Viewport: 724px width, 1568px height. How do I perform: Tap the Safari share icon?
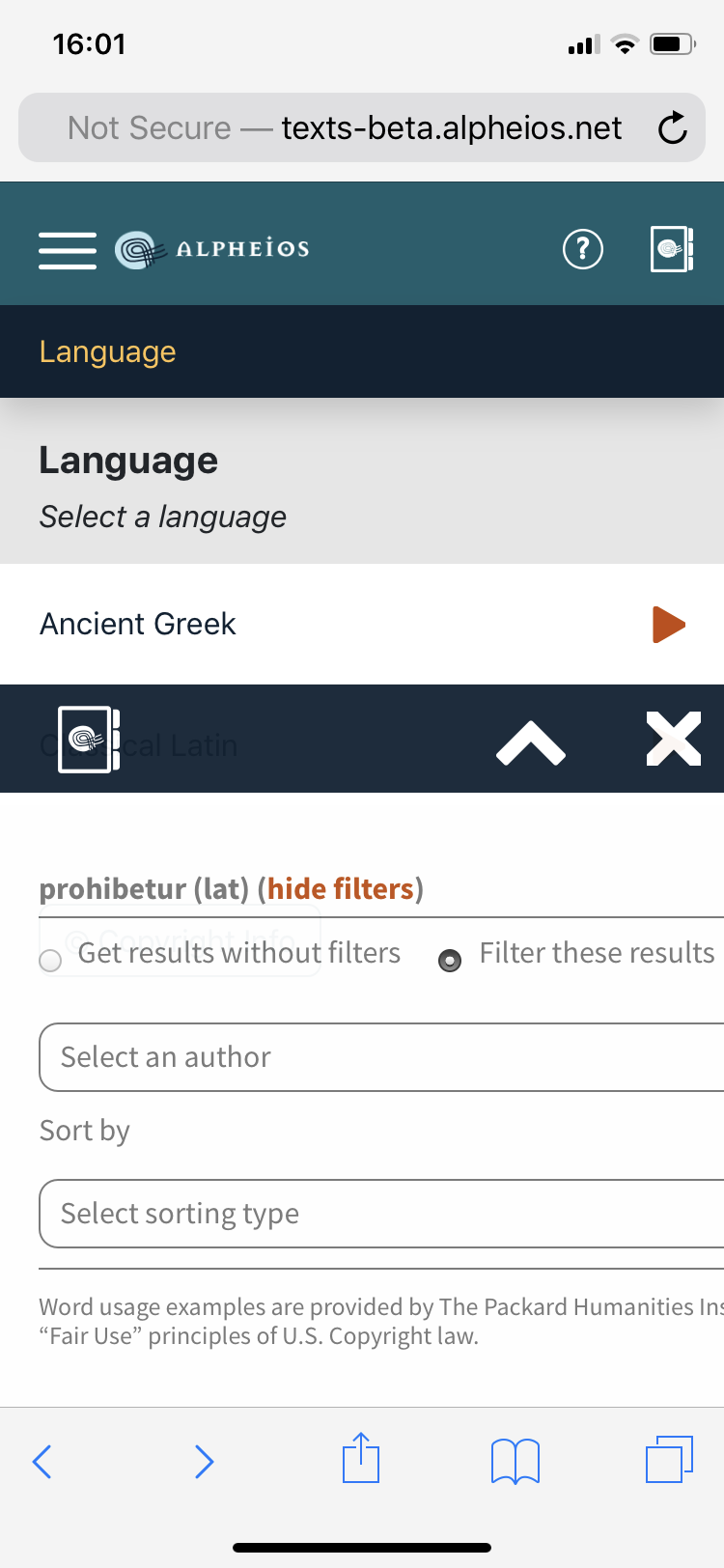pyautogui.click(x=360, y=1461)
